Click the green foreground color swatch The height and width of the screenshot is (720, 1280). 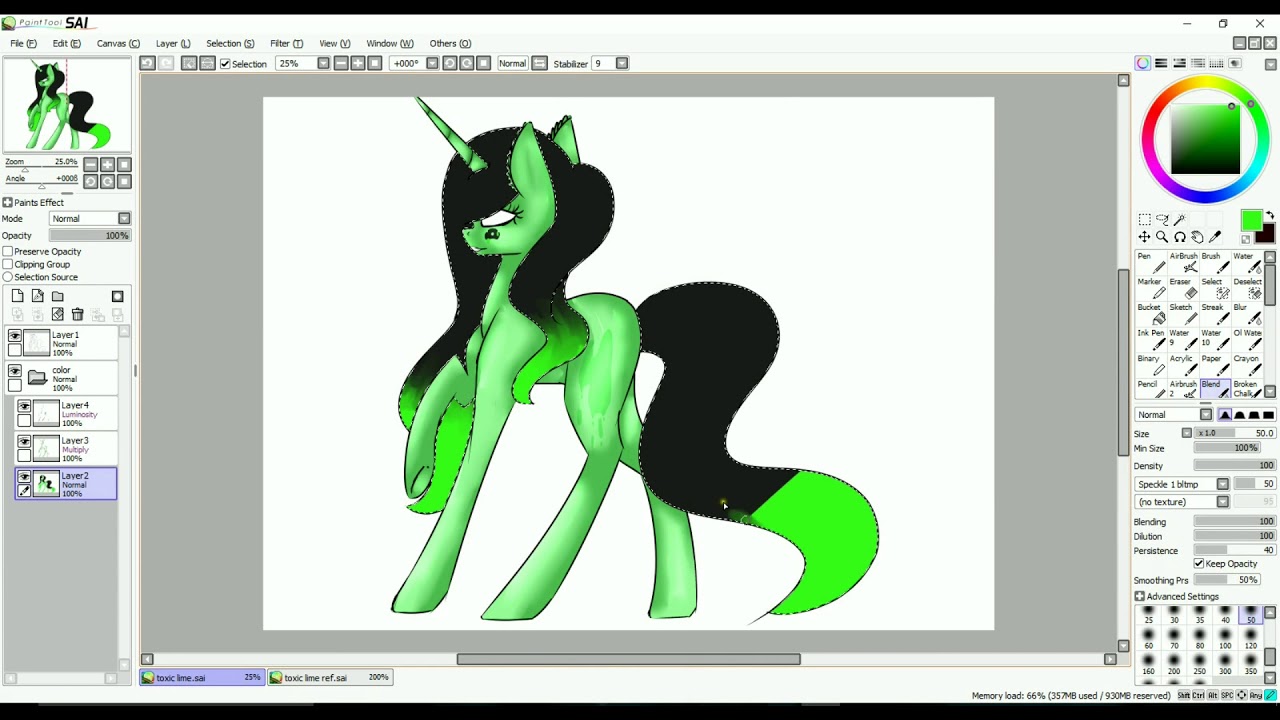[1251, 221]
